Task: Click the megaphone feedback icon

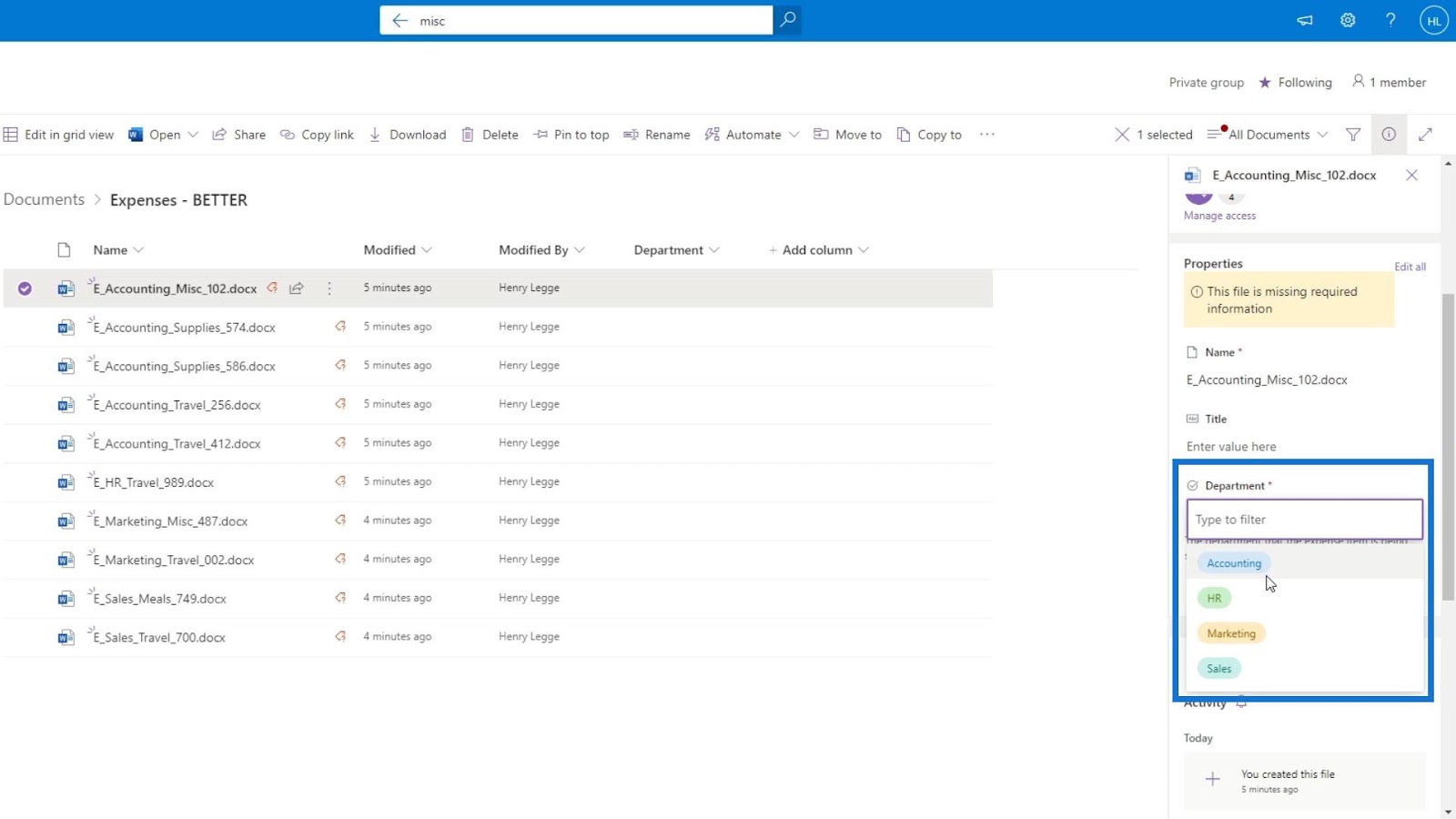Action: click(x=1305, y=20)
